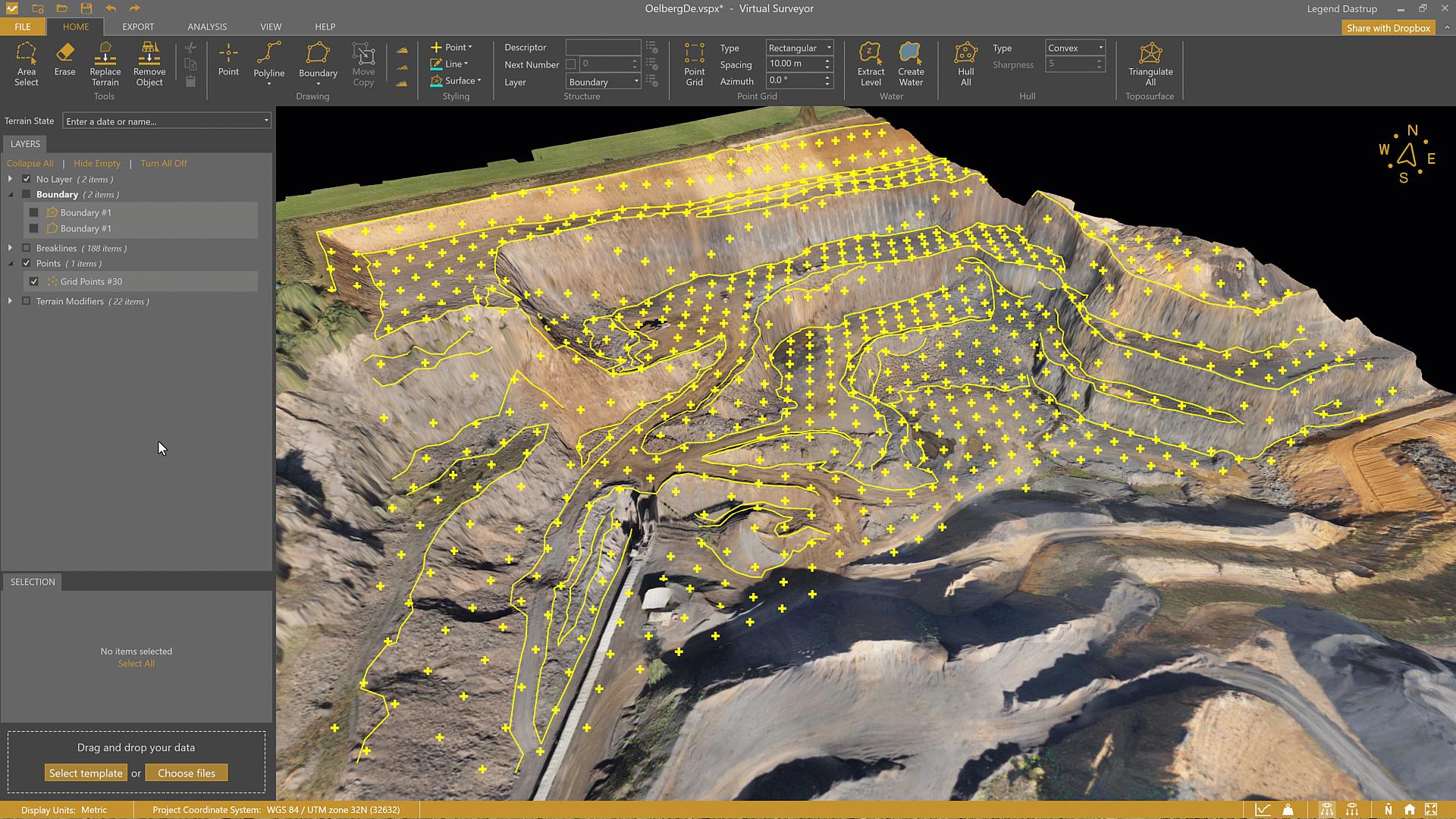This screenshot has height=819, width=1456.
Task: Toggle the Next Number checkbox
Action: click(x=571, y=64)
